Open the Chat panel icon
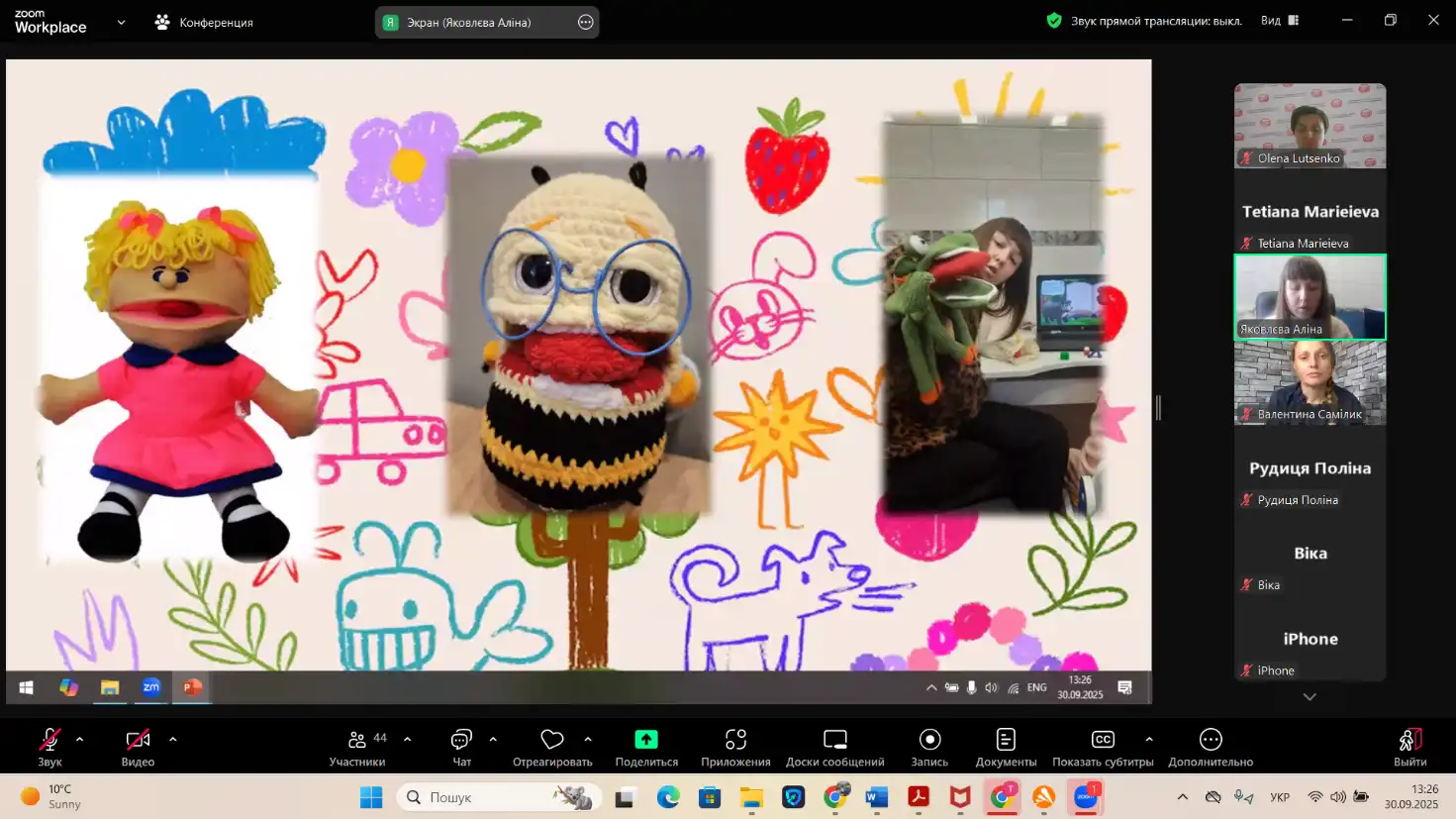Viewport: 1456px width, 819px height. pyautogui.click(x=461, y=741)
